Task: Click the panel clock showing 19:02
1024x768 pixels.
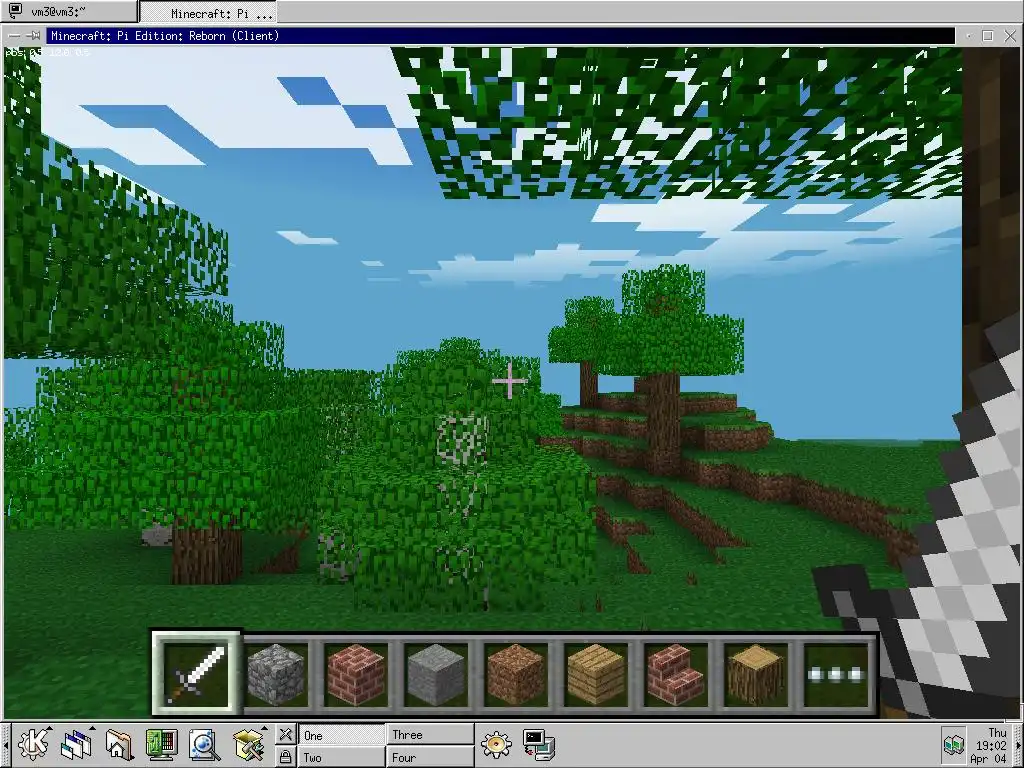Action: click(x=990, y=745)
